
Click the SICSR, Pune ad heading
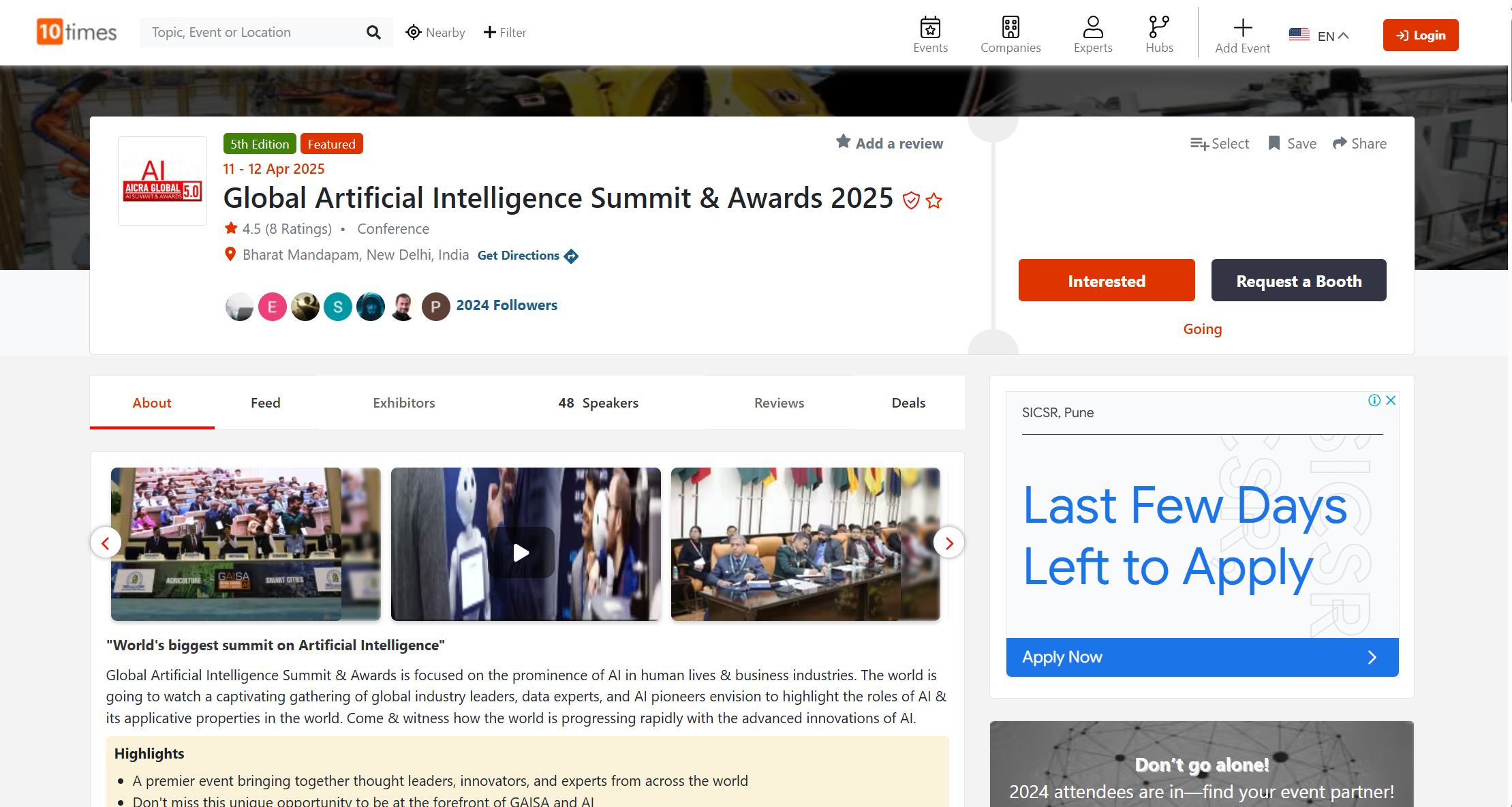(1058, 412)
